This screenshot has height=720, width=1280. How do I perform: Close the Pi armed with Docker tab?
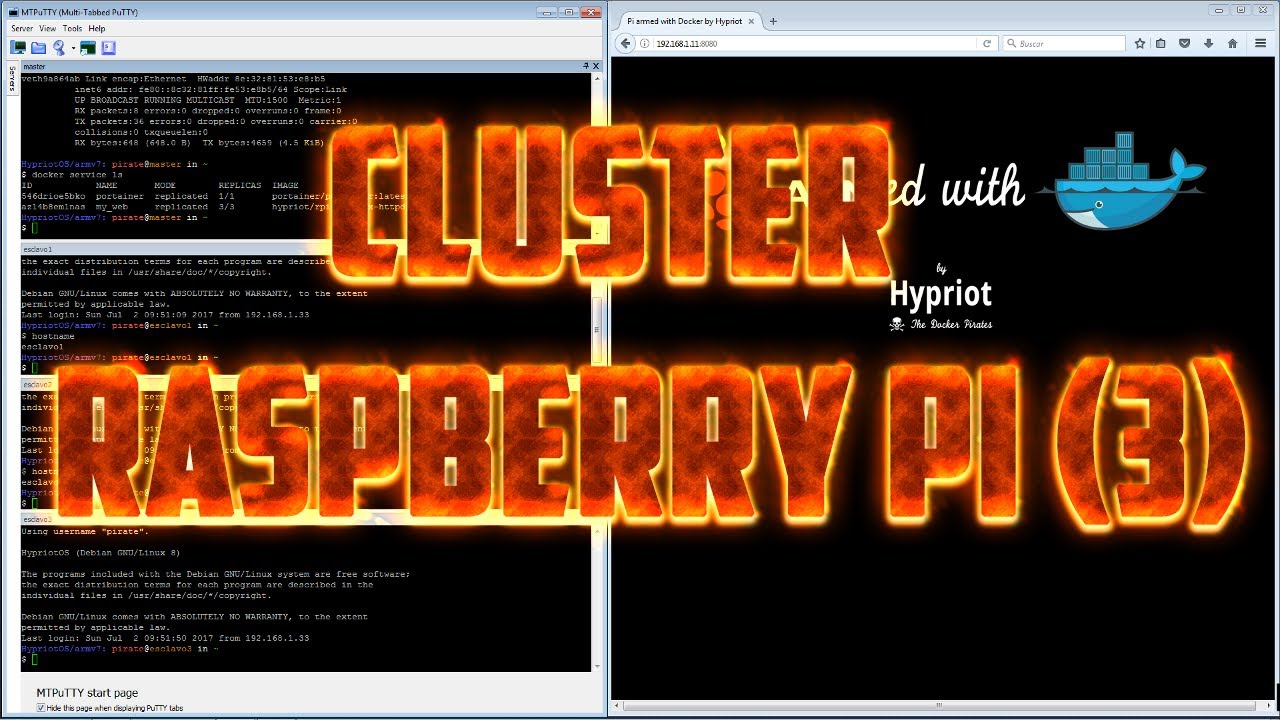click(749, 20)
